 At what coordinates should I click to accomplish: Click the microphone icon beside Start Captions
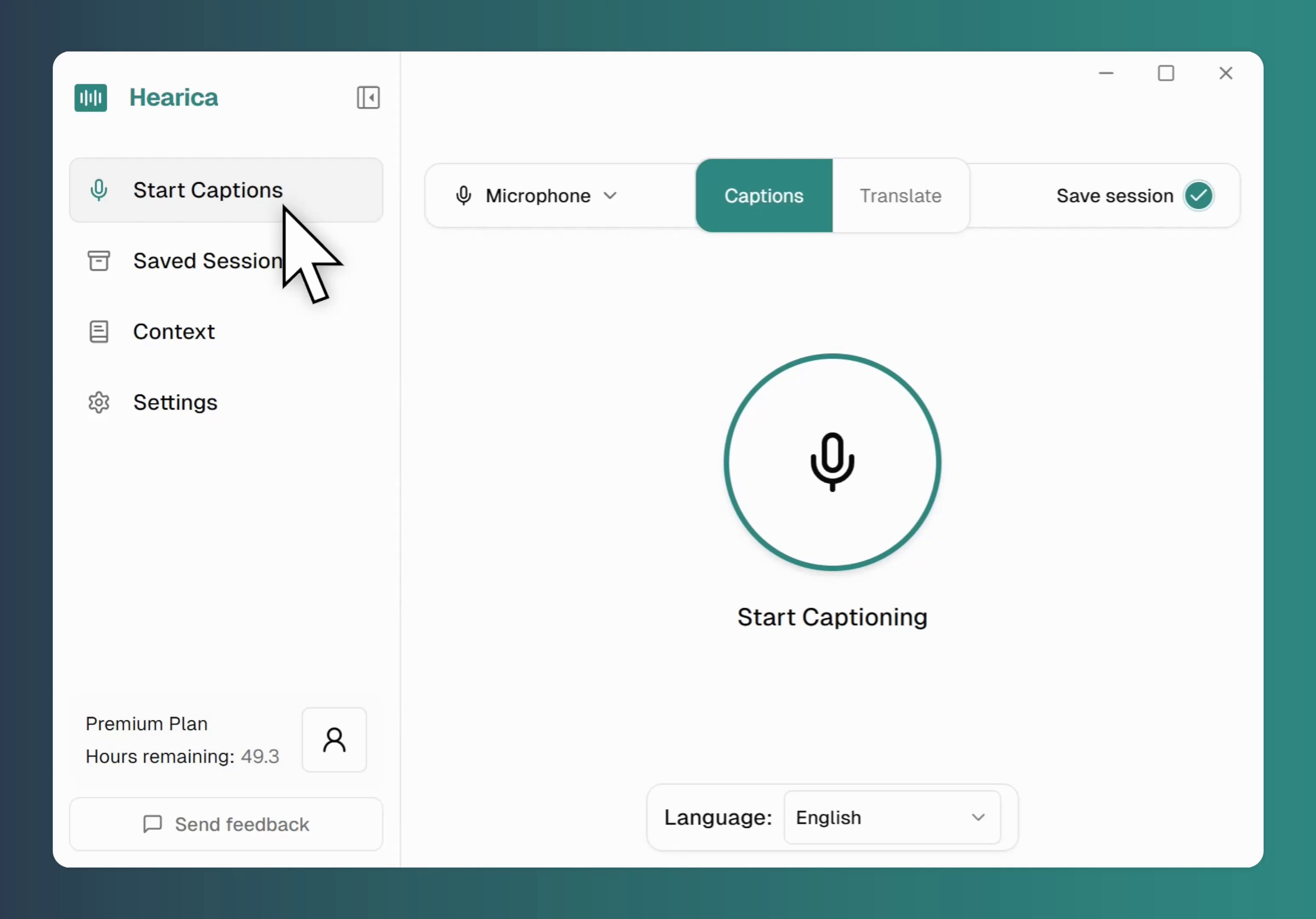tap(99, 190)
